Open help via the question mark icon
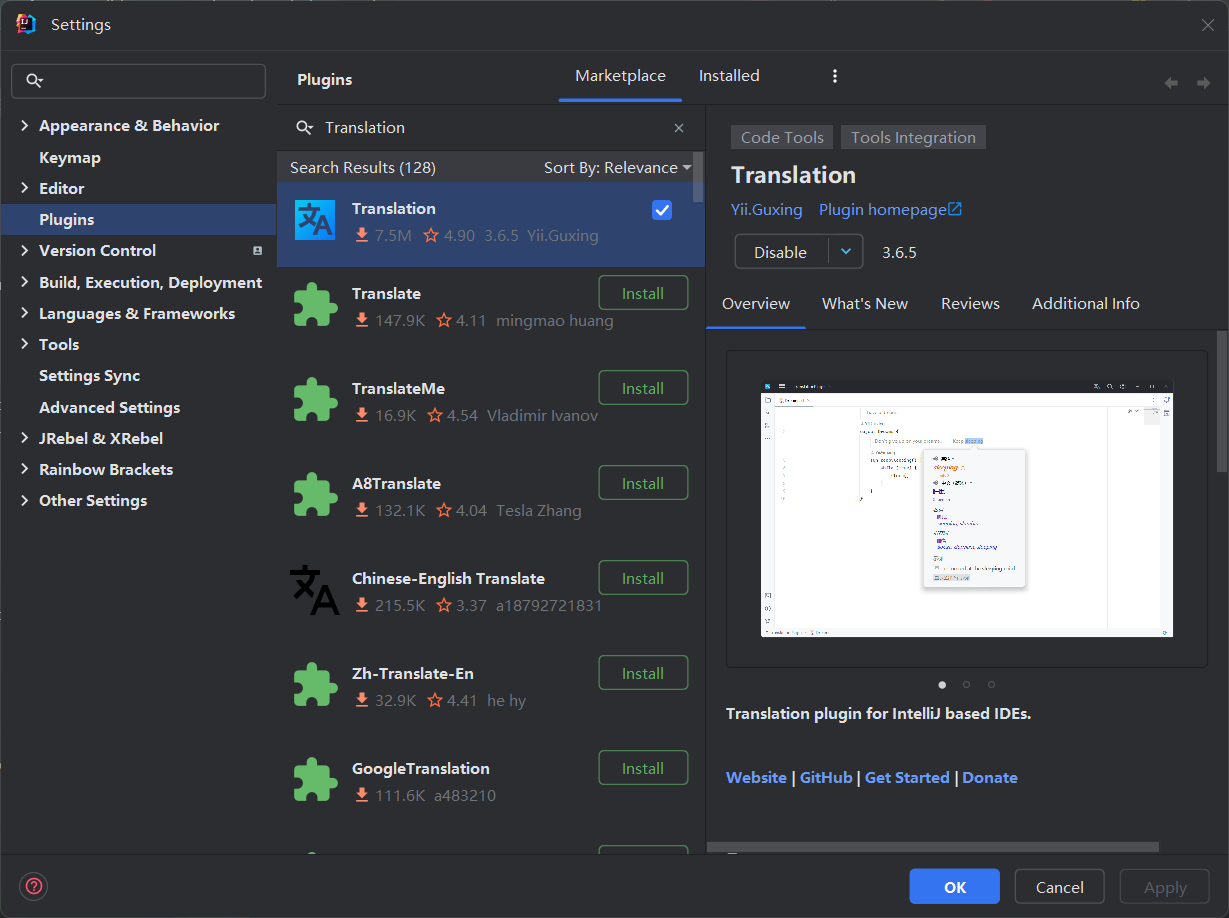1229x918 pixels. 34,886
